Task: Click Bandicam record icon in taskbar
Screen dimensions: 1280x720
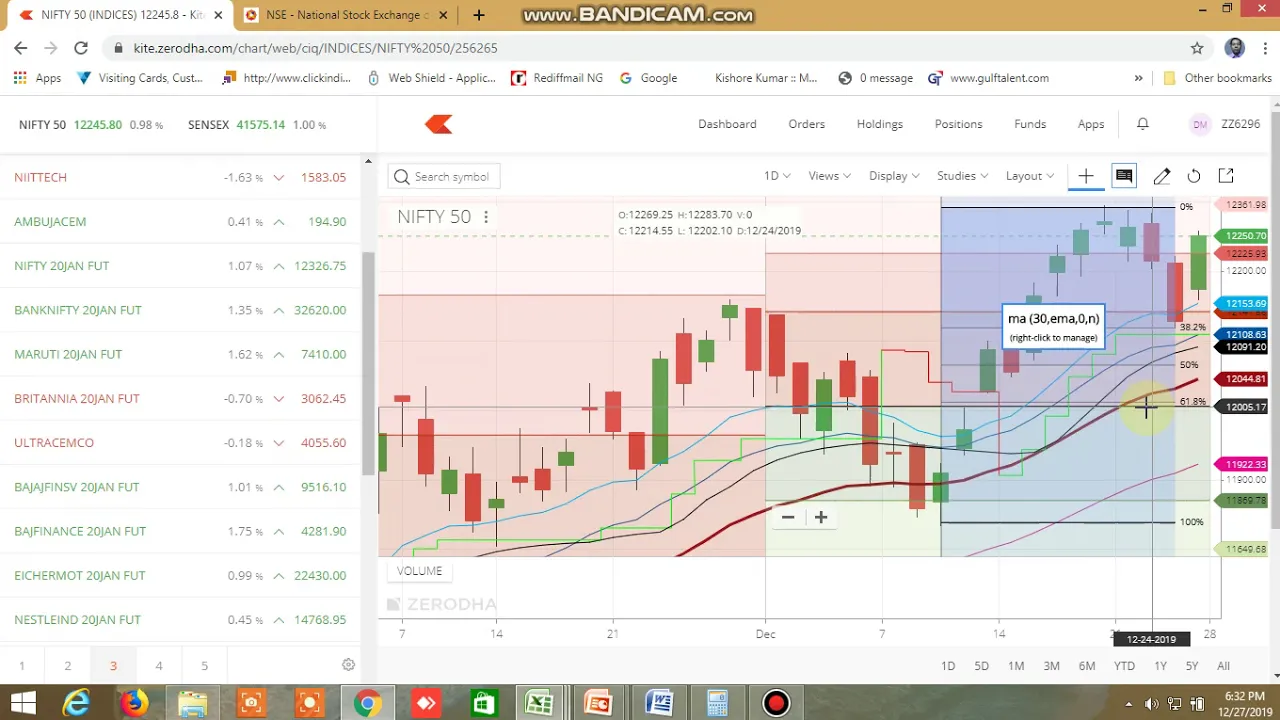Action: tap(775, 703)
